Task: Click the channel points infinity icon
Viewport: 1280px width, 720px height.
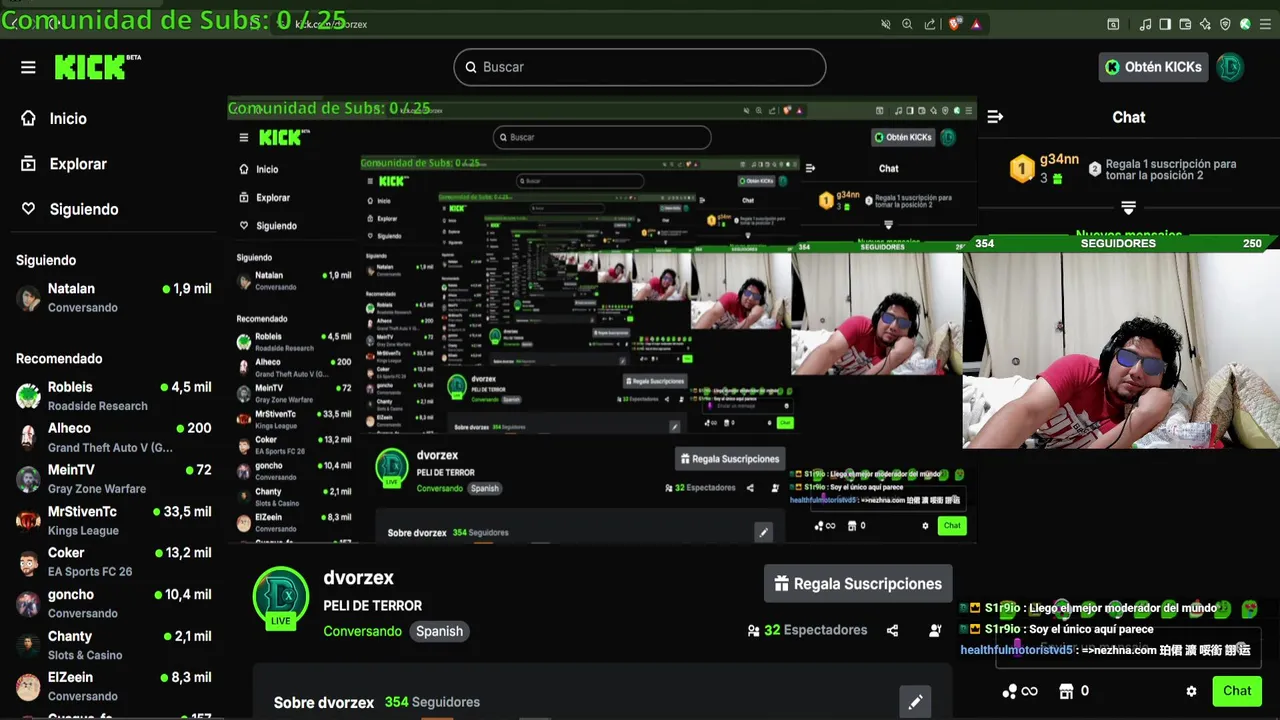Action: click(1020, 691)
